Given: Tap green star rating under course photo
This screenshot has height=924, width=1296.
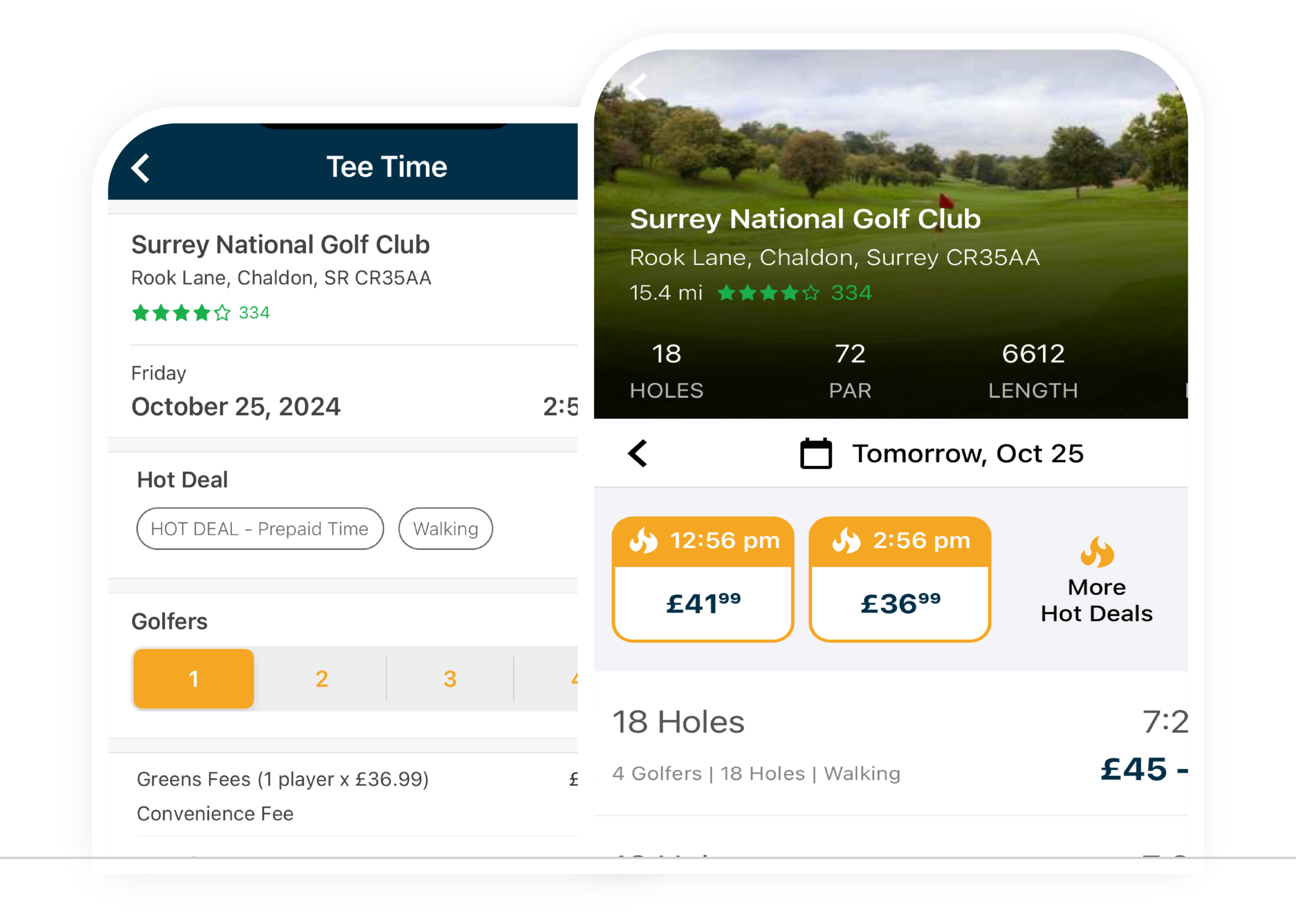Looking at the screenshot, I should pos(768,293).
